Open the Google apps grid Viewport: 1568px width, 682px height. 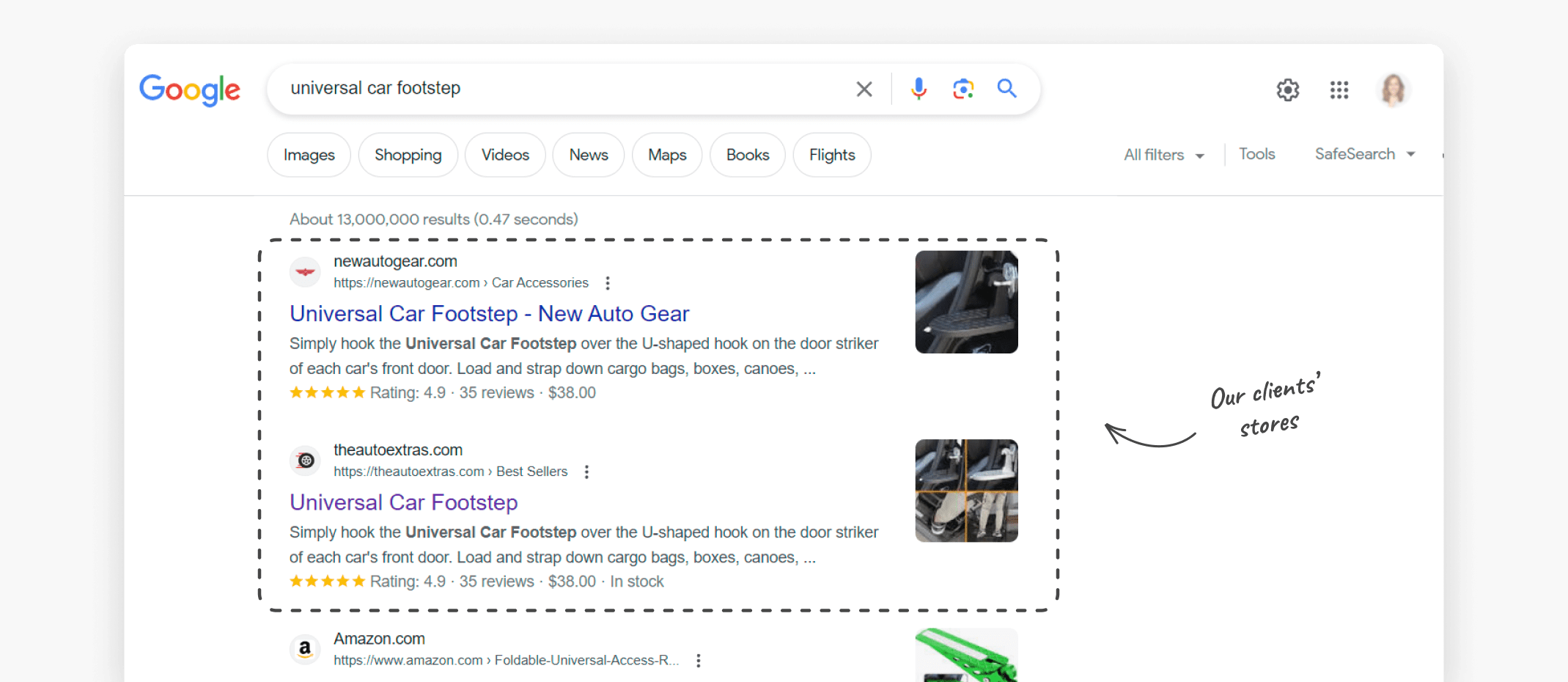click(x=1339, y=90)
